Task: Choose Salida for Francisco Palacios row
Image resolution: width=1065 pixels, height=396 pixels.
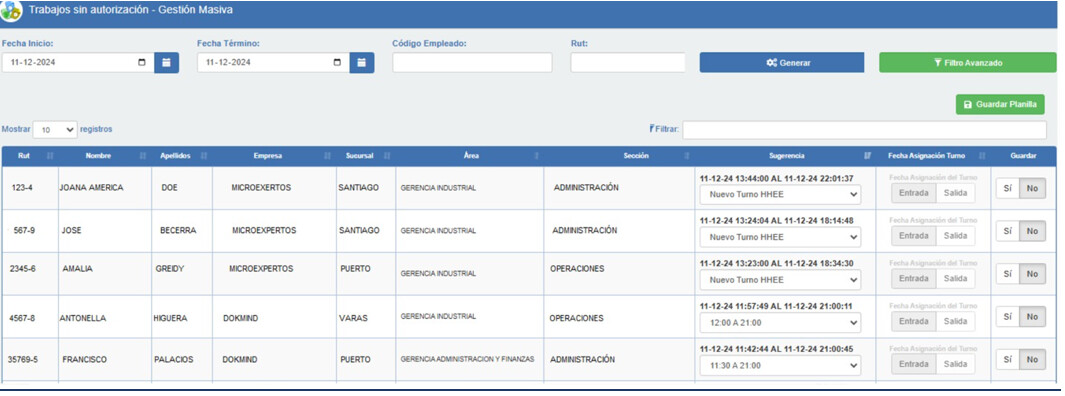Action: (x=955, y=364)
